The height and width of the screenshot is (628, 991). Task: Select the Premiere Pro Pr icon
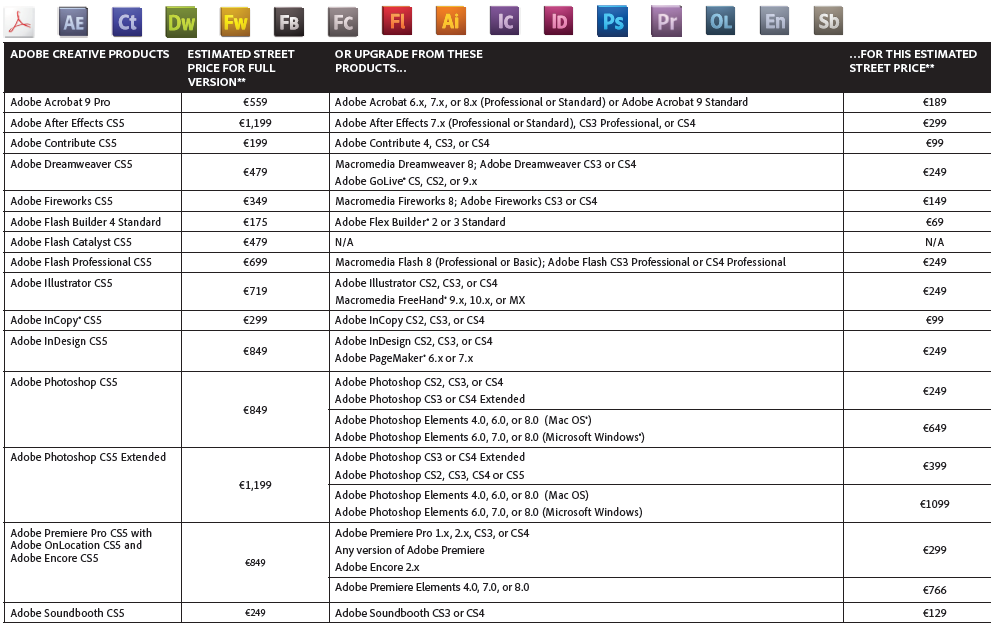coord(667,22)
